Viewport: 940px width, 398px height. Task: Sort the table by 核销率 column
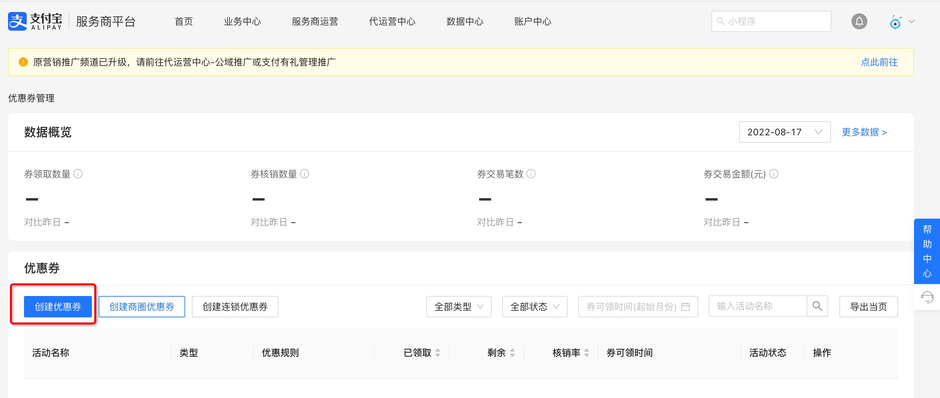click(571, 353)
